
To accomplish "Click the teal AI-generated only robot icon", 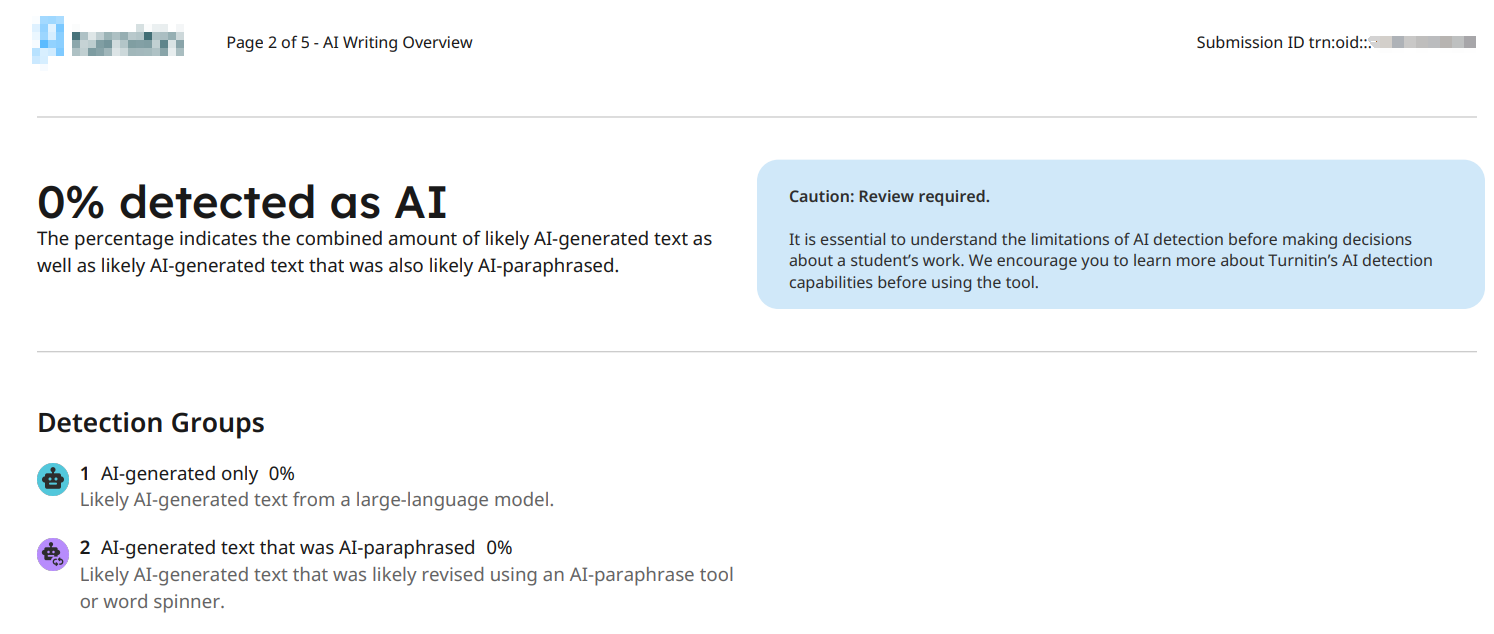I will point(52,479).
